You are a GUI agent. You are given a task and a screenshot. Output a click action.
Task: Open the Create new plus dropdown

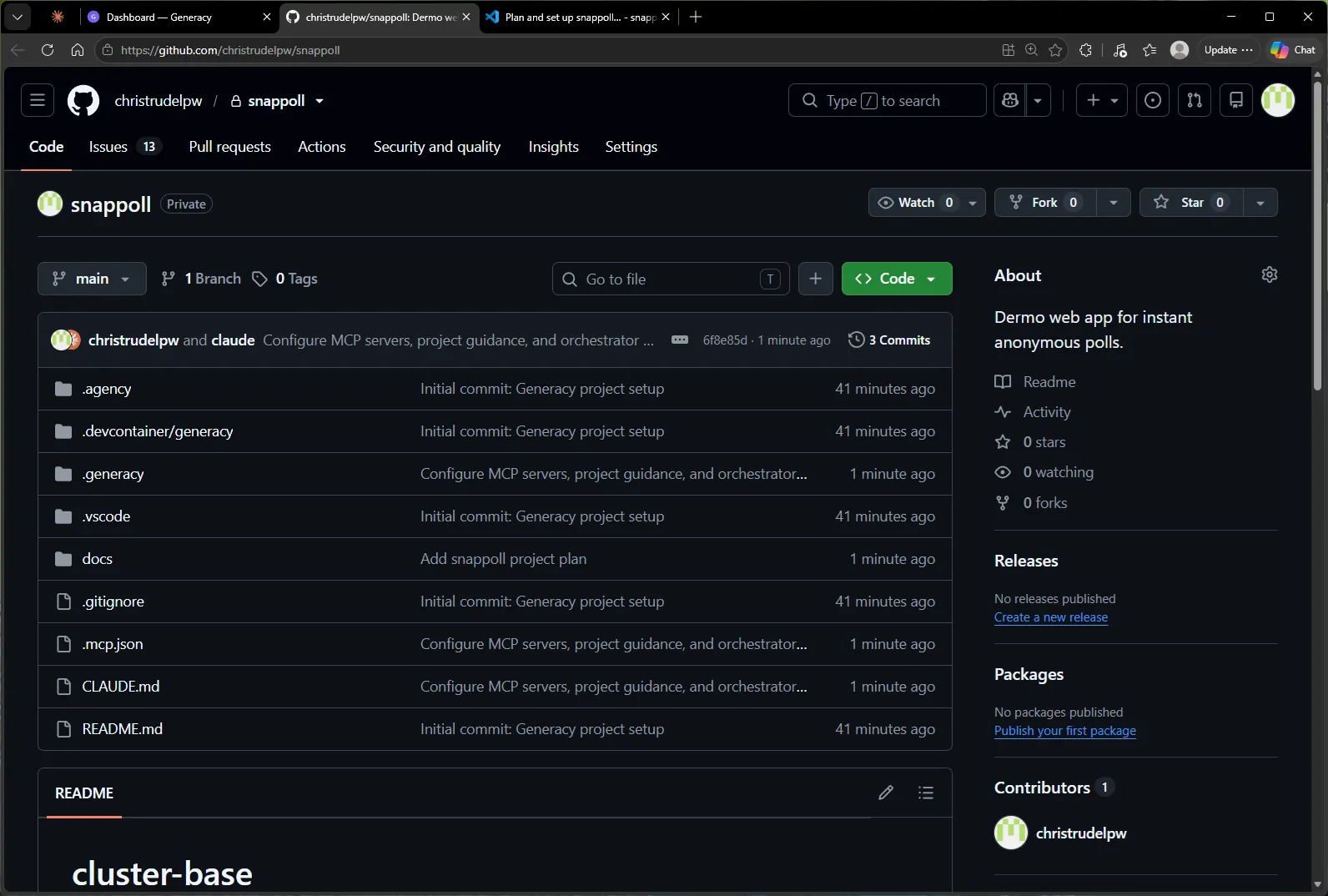click(1102, 100)
